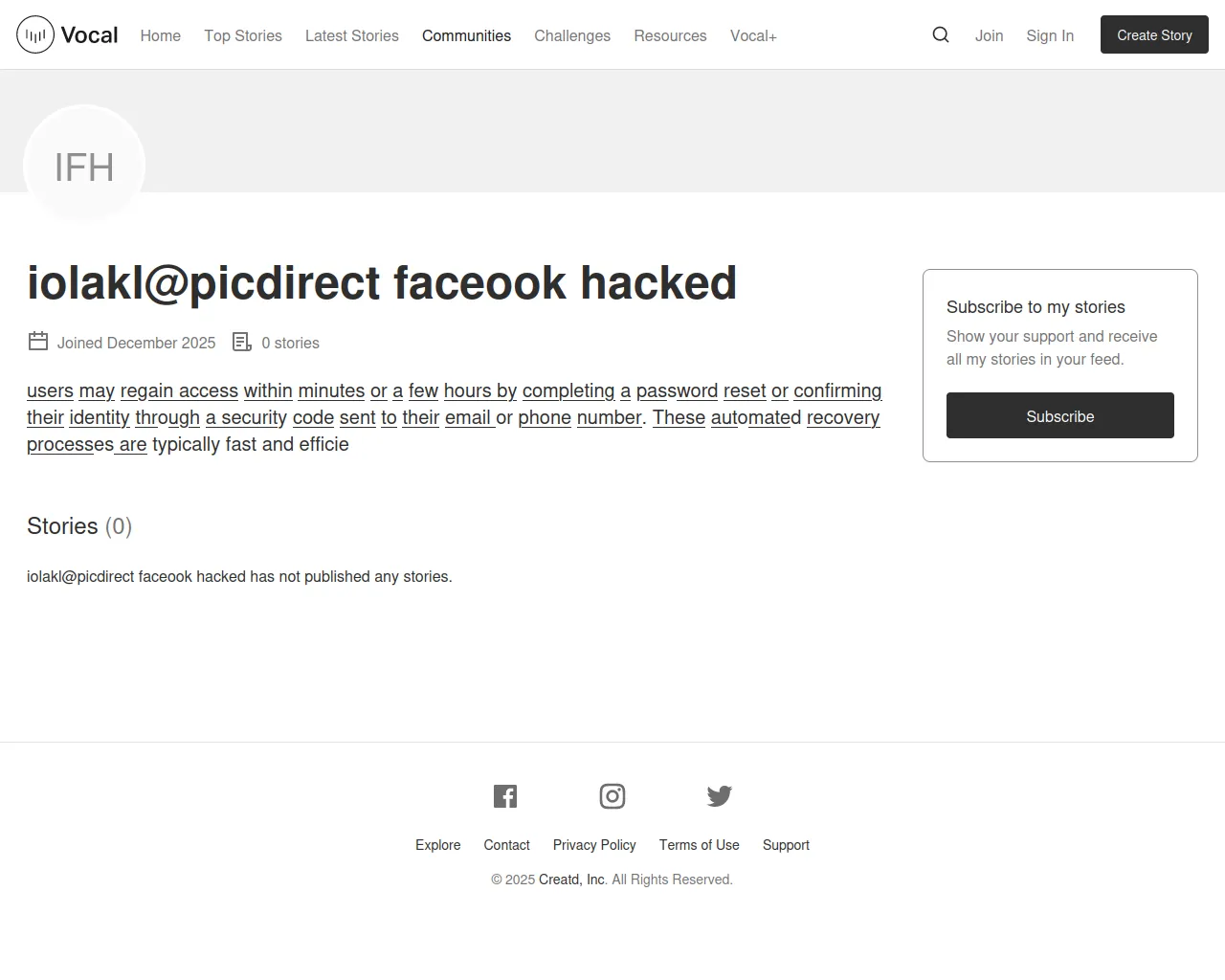
Task: Click the IFH profile avatar
Action: pyautogui.click(x=84, y=167)
